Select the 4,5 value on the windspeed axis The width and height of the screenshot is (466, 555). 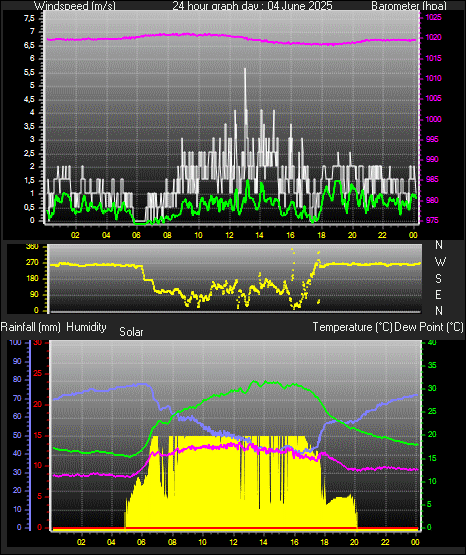29,99
